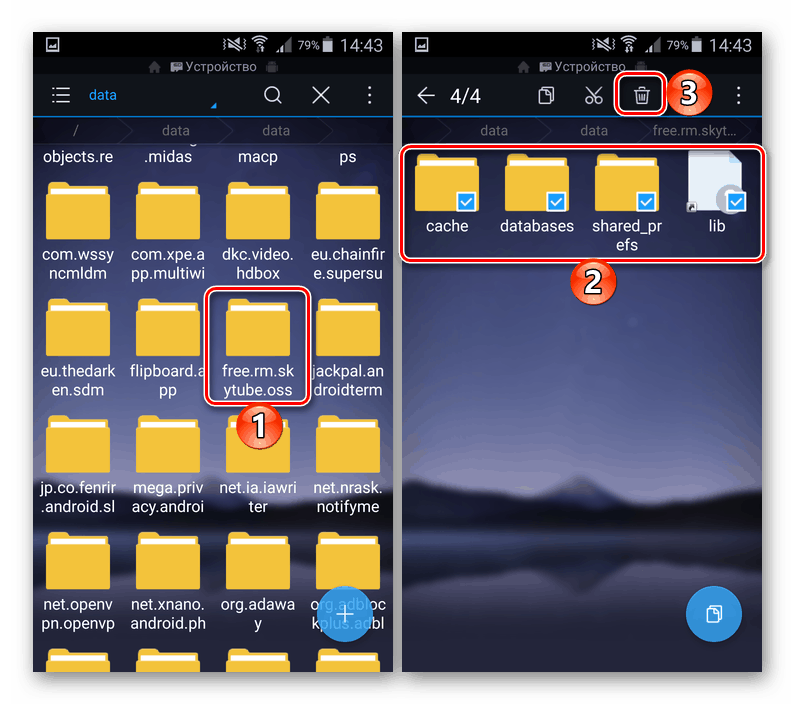794x704 pixels.
Task: Open the eu.thedarken.sdm folder
Action: (x=78, y=347)
